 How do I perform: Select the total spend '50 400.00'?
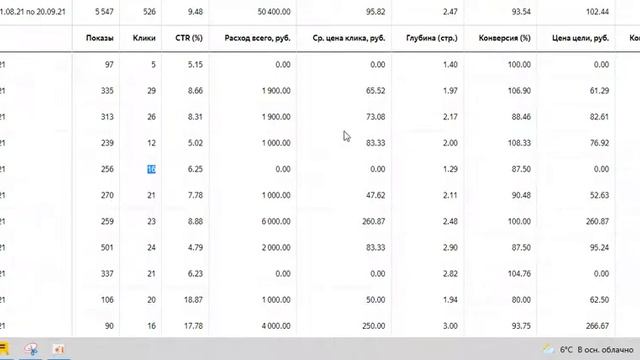click(x=274, y=12)
